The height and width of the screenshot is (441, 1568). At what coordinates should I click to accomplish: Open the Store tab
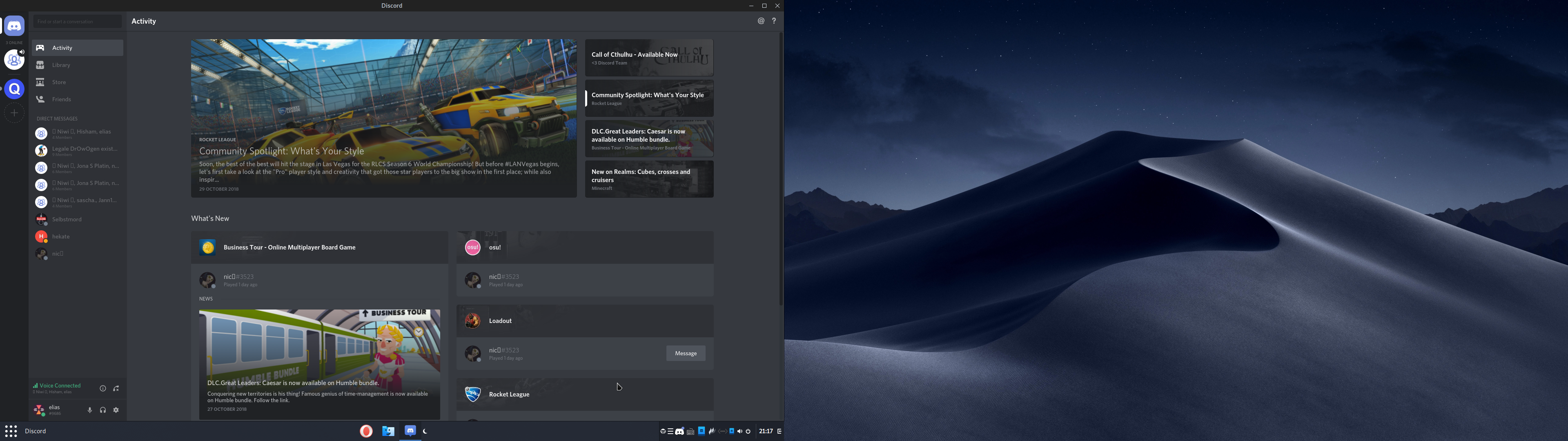pyautogui.click(x=78, y=82)
